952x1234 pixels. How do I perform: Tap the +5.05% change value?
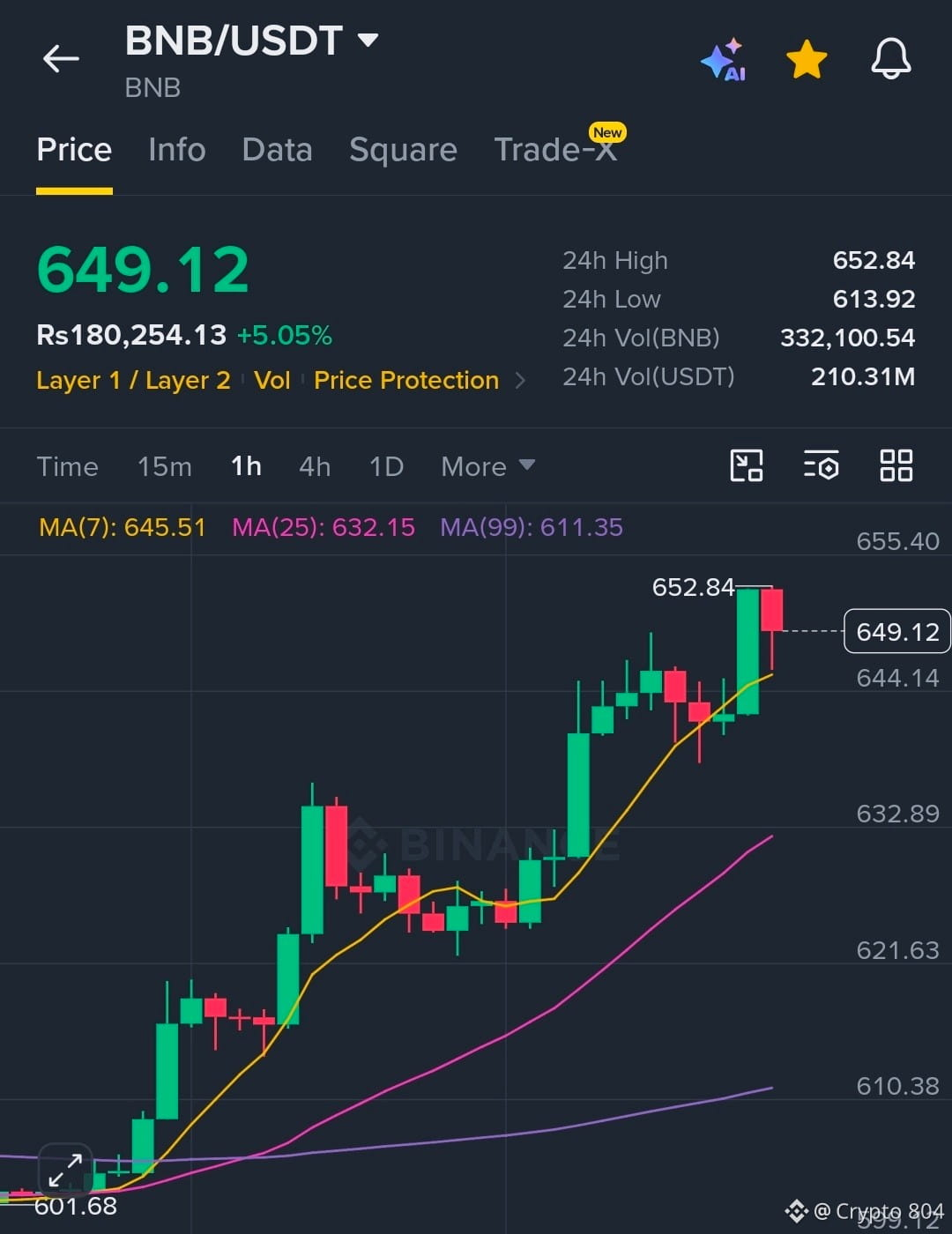(x=285, y=335)
